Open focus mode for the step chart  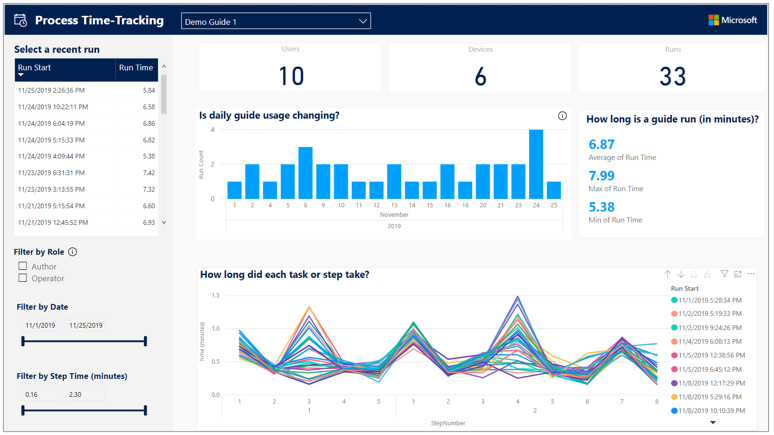coord(737,274)
